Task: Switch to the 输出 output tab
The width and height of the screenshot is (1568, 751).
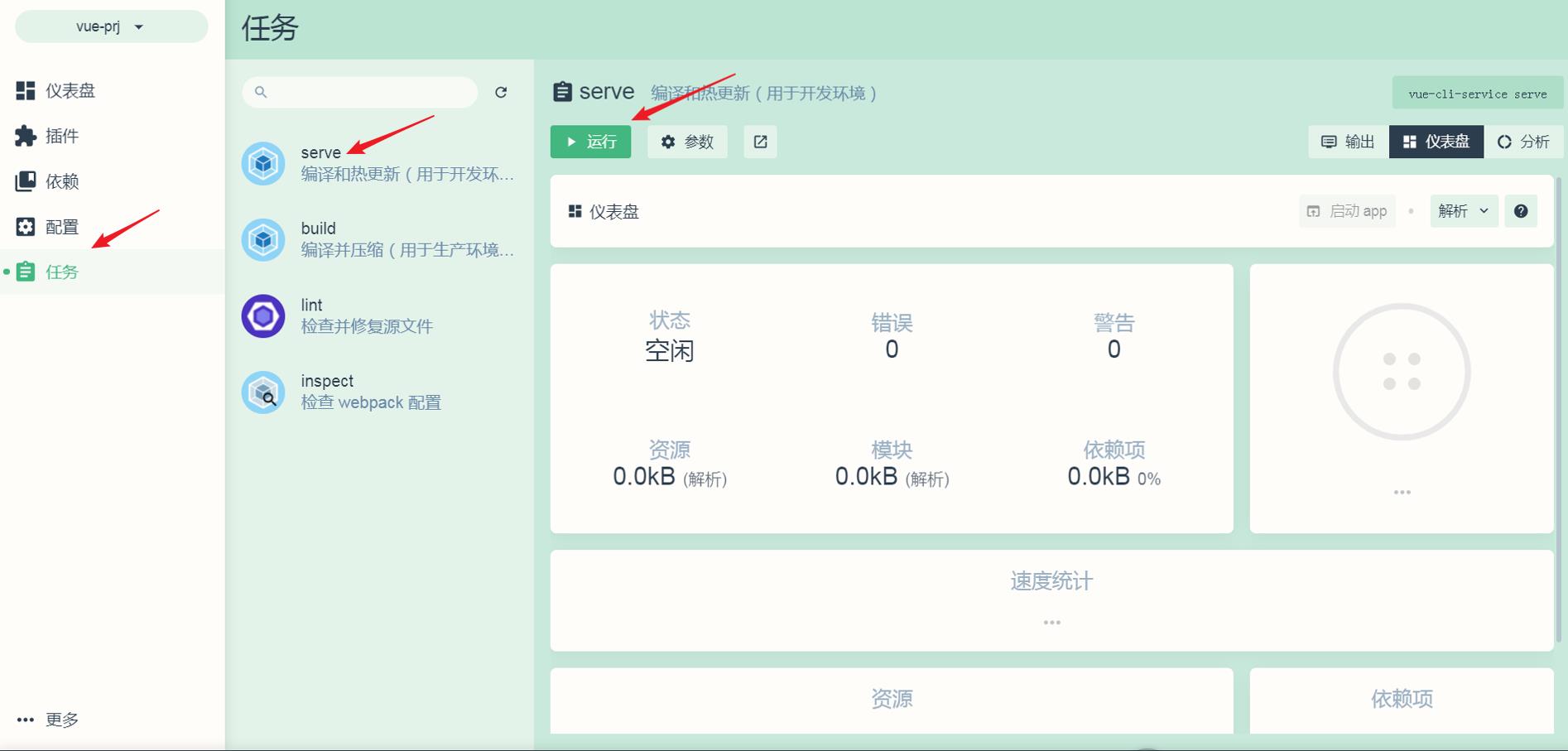Action: [1349, 142]
